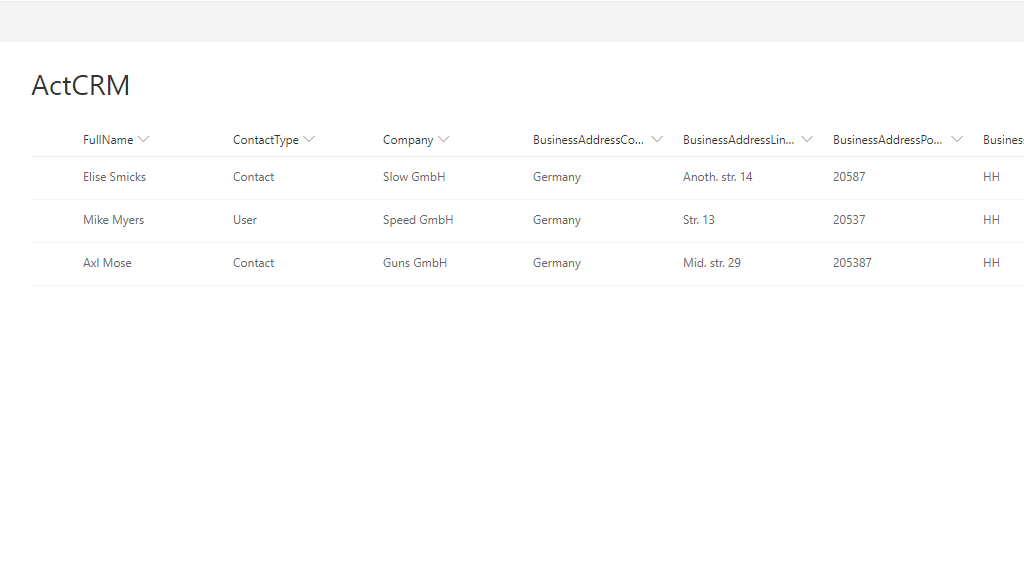1024x561 pixels.
Task: Open the BusinessAddressPo... column chevron
Action: (957, 140)
